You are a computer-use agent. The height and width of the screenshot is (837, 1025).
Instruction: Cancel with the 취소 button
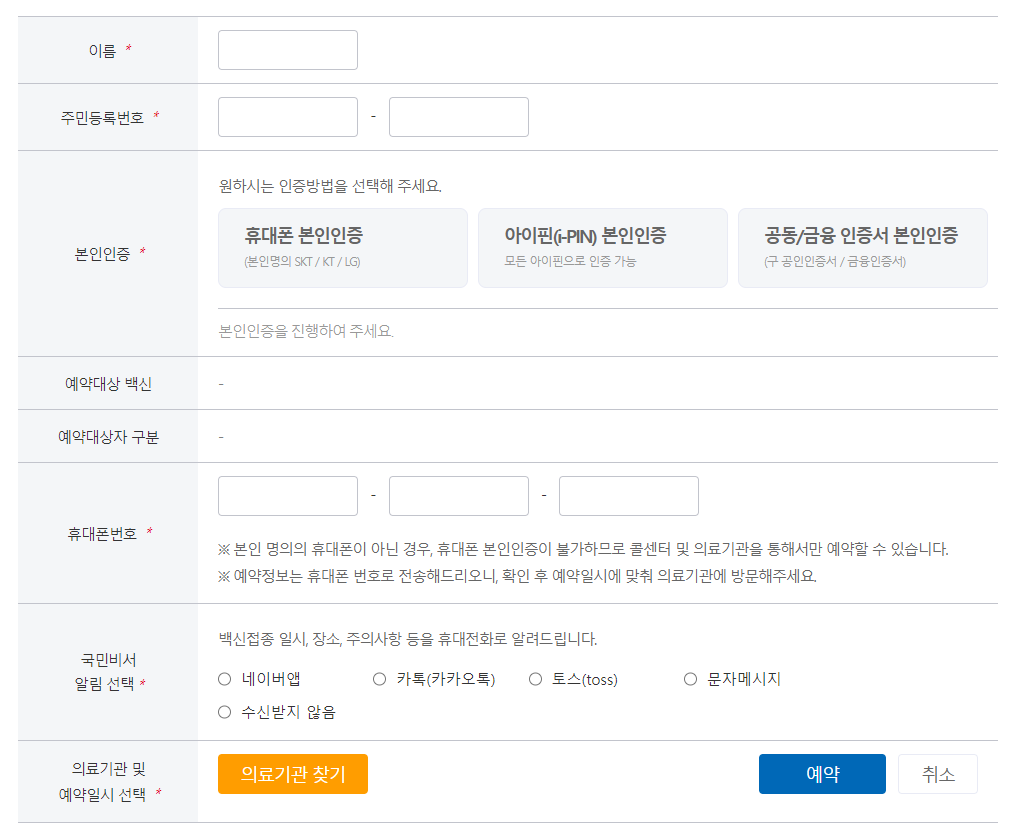(938, 774)
